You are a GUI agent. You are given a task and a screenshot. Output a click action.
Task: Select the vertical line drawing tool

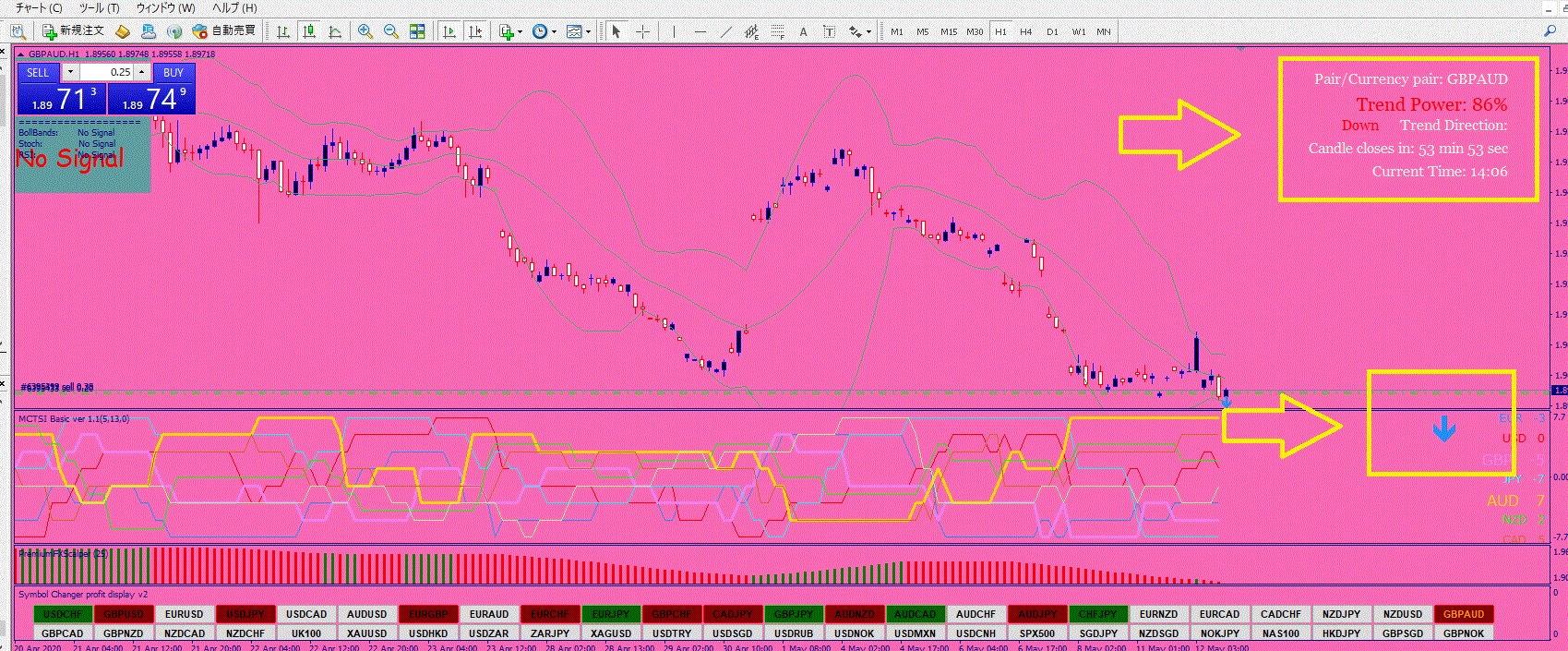674,31
